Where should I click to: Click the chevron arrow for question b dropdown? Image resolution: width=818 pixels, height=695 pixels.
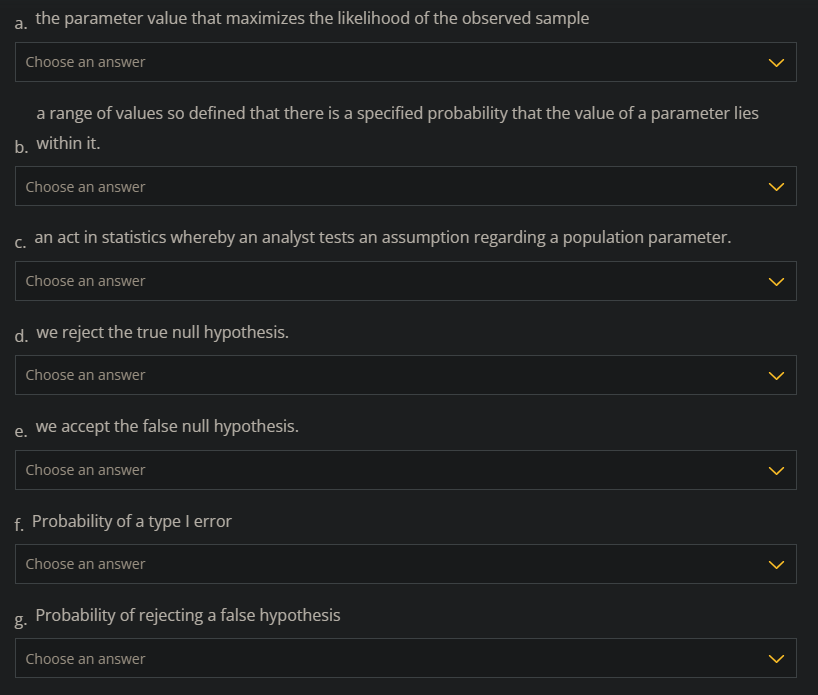(x=776, y=186)
